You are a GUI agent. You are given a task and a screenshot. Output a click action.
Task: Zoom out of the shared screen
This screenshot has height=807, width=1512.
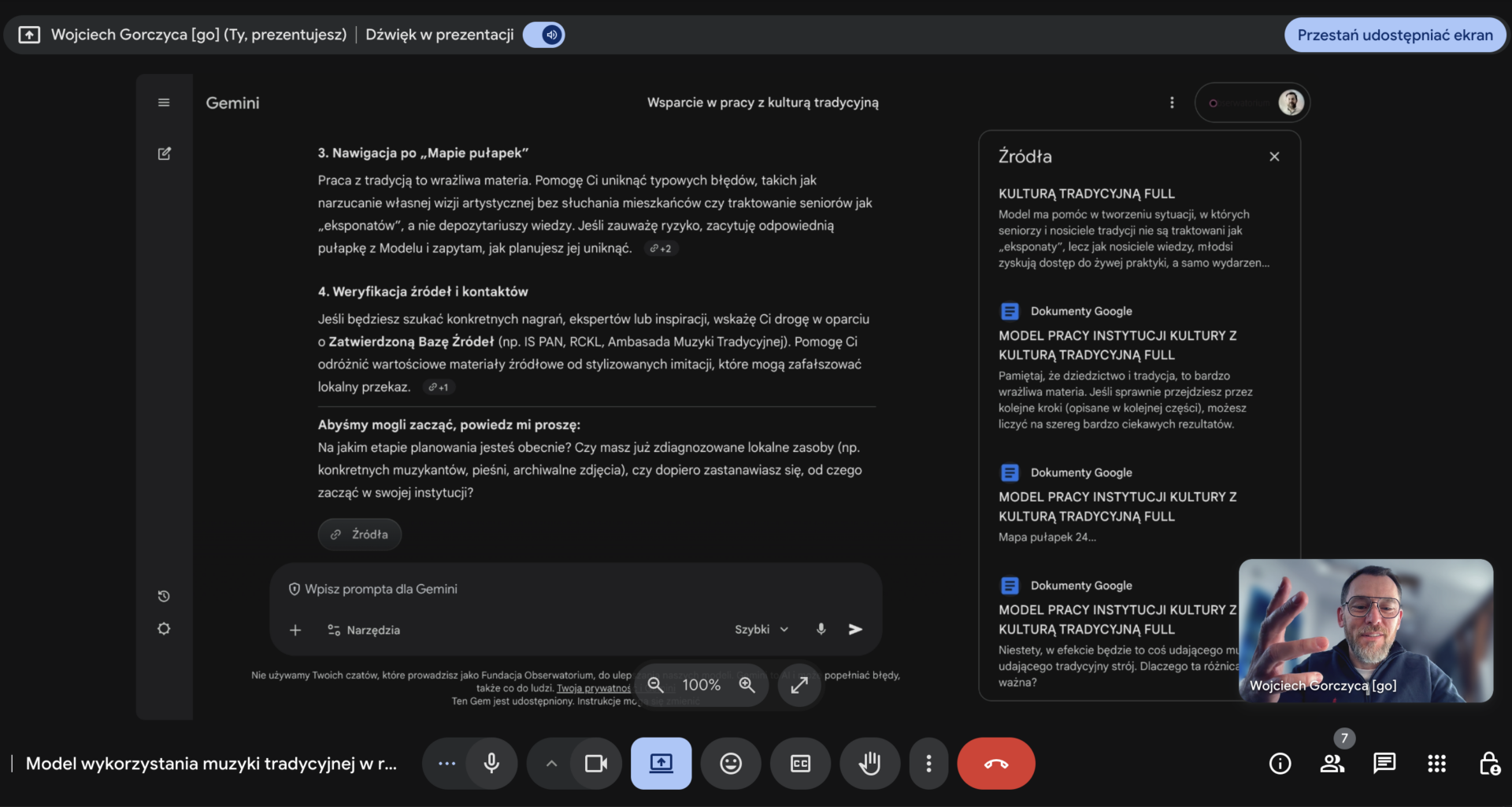655,685
